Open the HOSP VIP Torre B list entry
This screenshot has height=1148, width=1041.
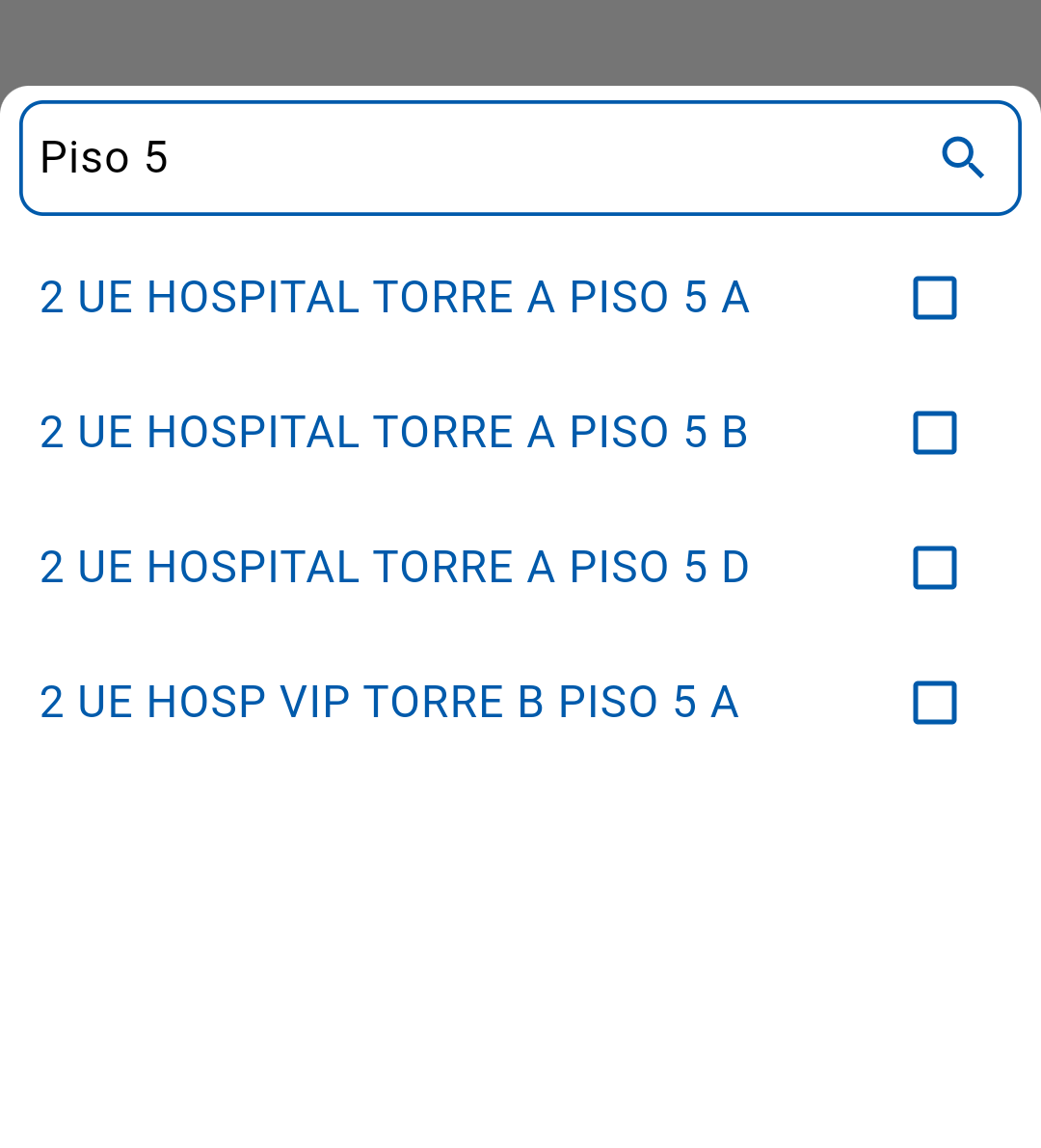[389, 703]
